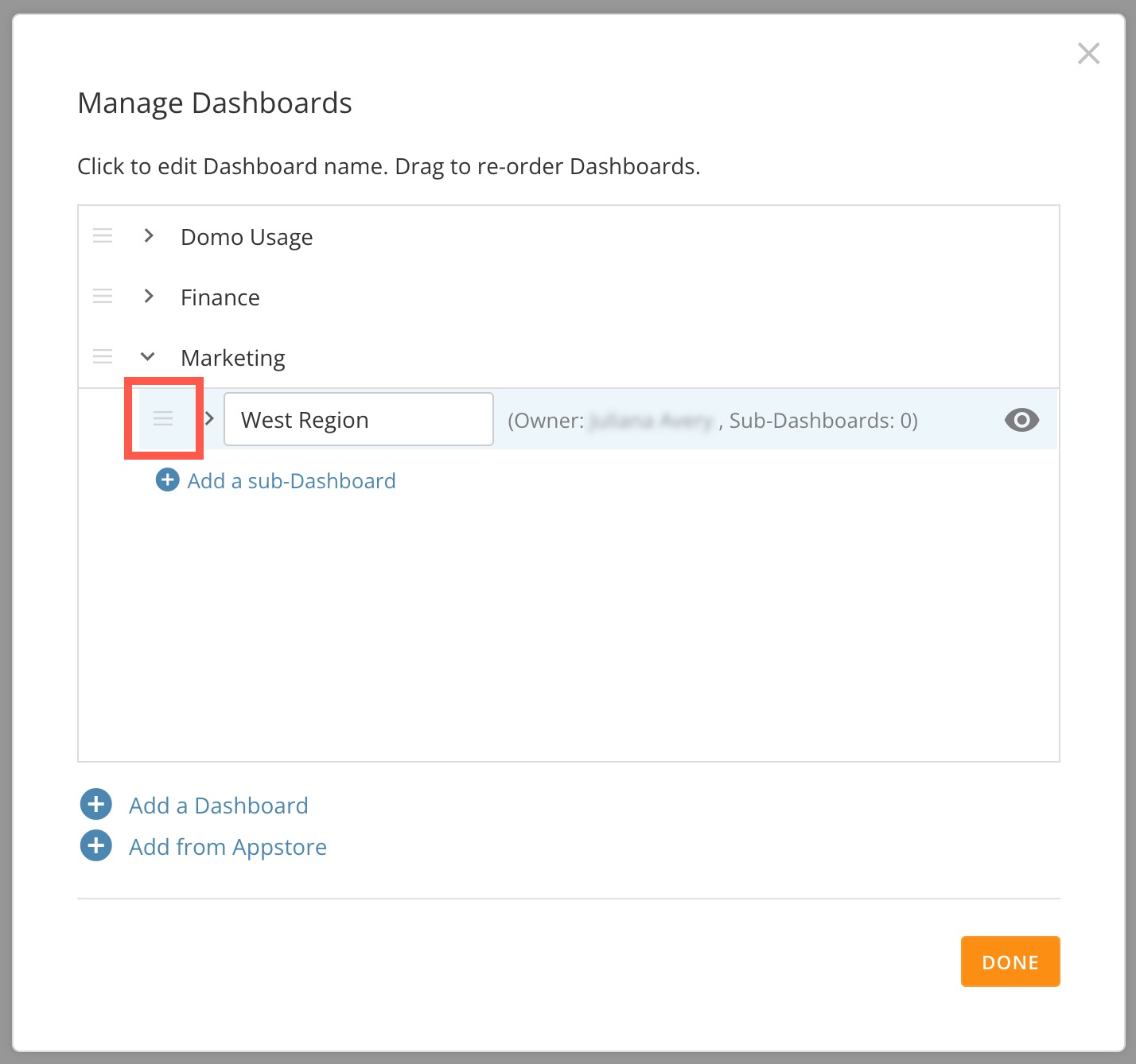Open the Add from Appstore link
The image size is (1136, 1064).
tap(228, 847)
